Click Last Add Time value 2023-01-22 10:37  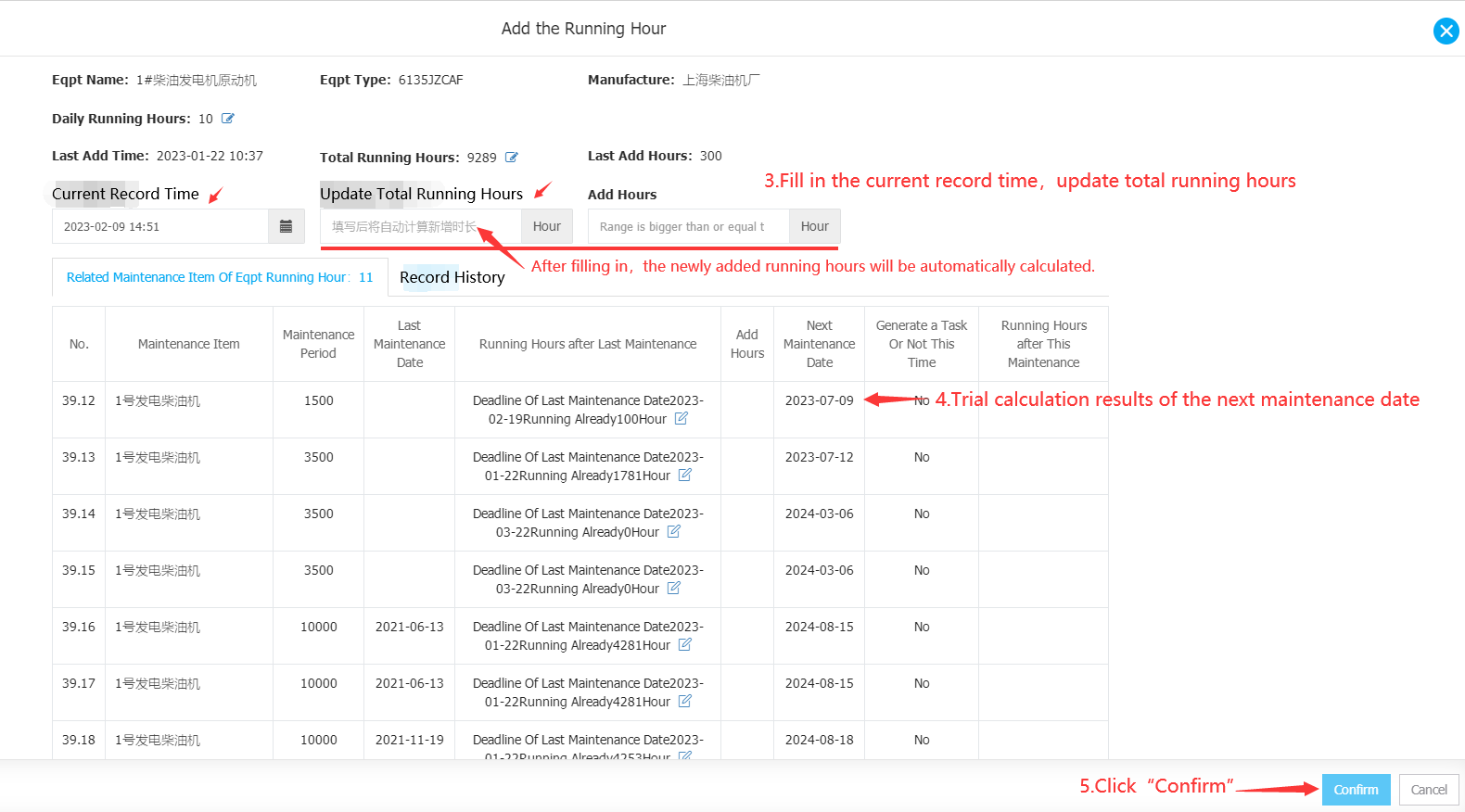click(x=210, y=156)
